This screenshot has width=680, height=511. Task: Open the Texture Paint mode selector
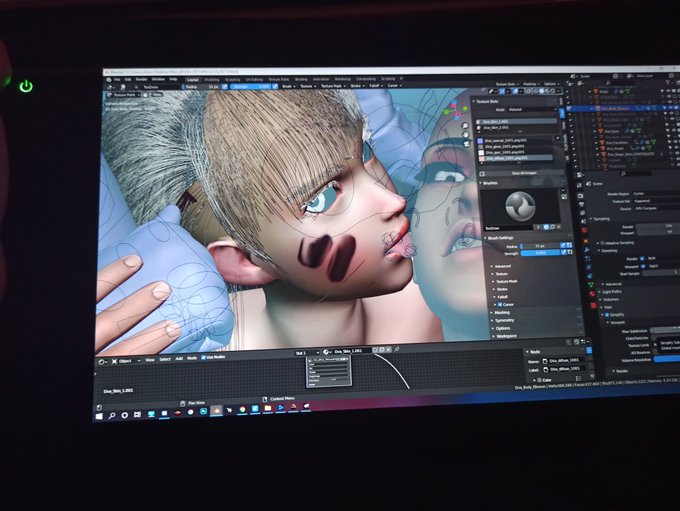124,95
